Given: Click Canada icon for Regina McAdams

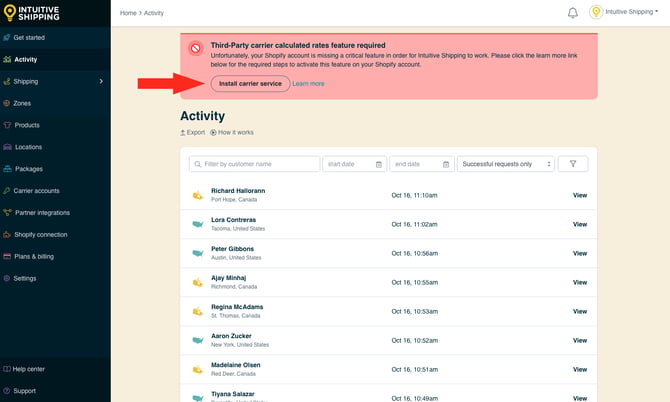Looking at the screenshot, I should (x=197, y=311).
